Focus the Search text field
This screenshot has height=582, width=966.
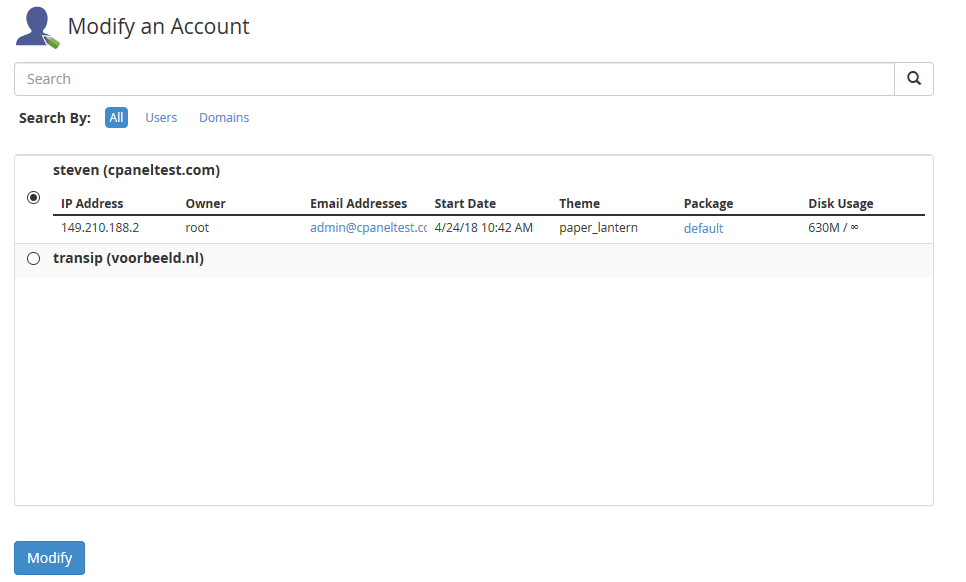click(453, 79)
